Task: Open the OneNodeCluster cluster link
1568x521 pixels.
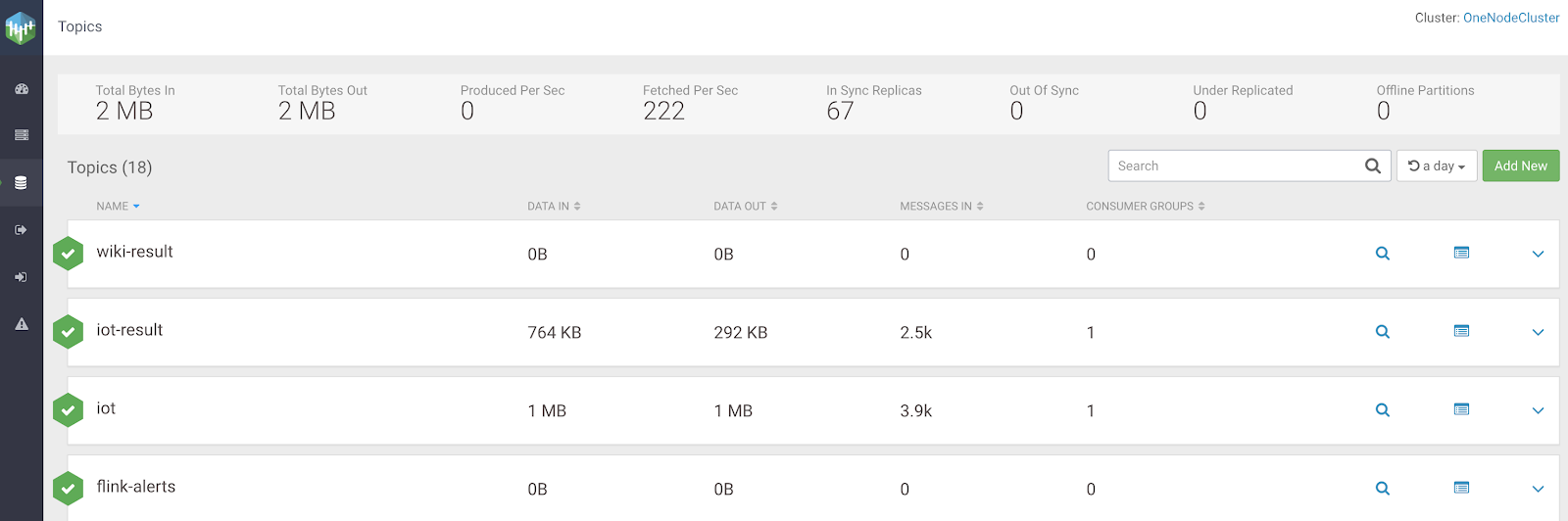Action: tap(1510, 18)
